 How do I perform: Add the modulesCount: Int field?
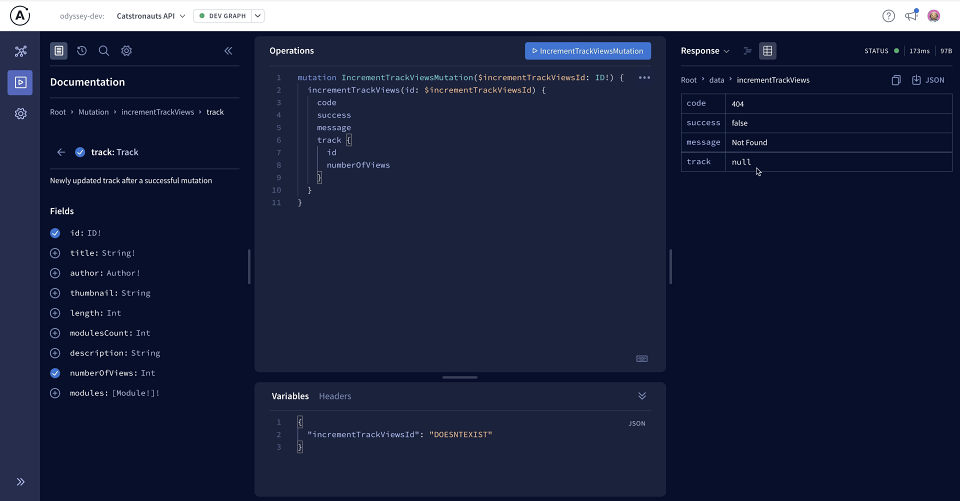55,333
